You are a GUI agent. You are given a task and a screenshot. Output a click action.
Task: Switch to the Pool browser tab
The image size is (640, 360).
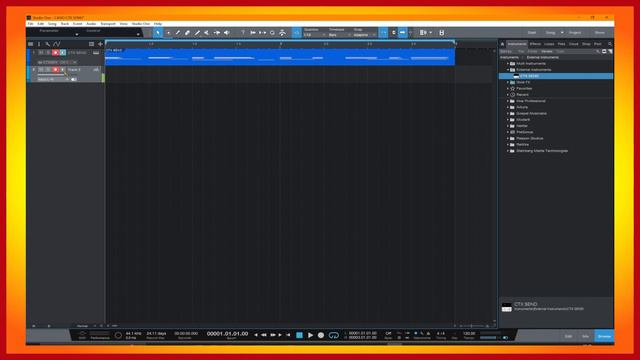(598, 44)
